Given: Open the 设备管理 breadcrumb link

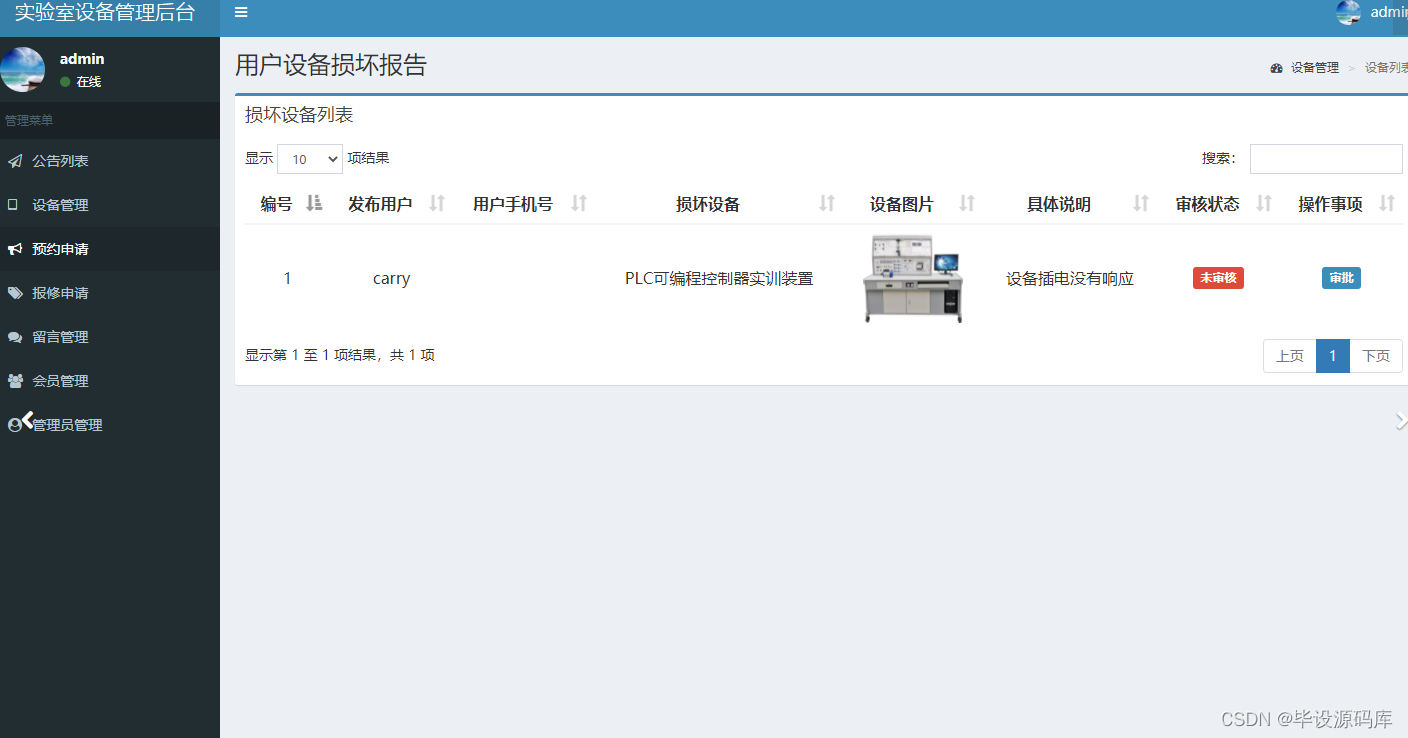Looking at the screenshot, I should pyautogui.click(x=1316, y=67).
